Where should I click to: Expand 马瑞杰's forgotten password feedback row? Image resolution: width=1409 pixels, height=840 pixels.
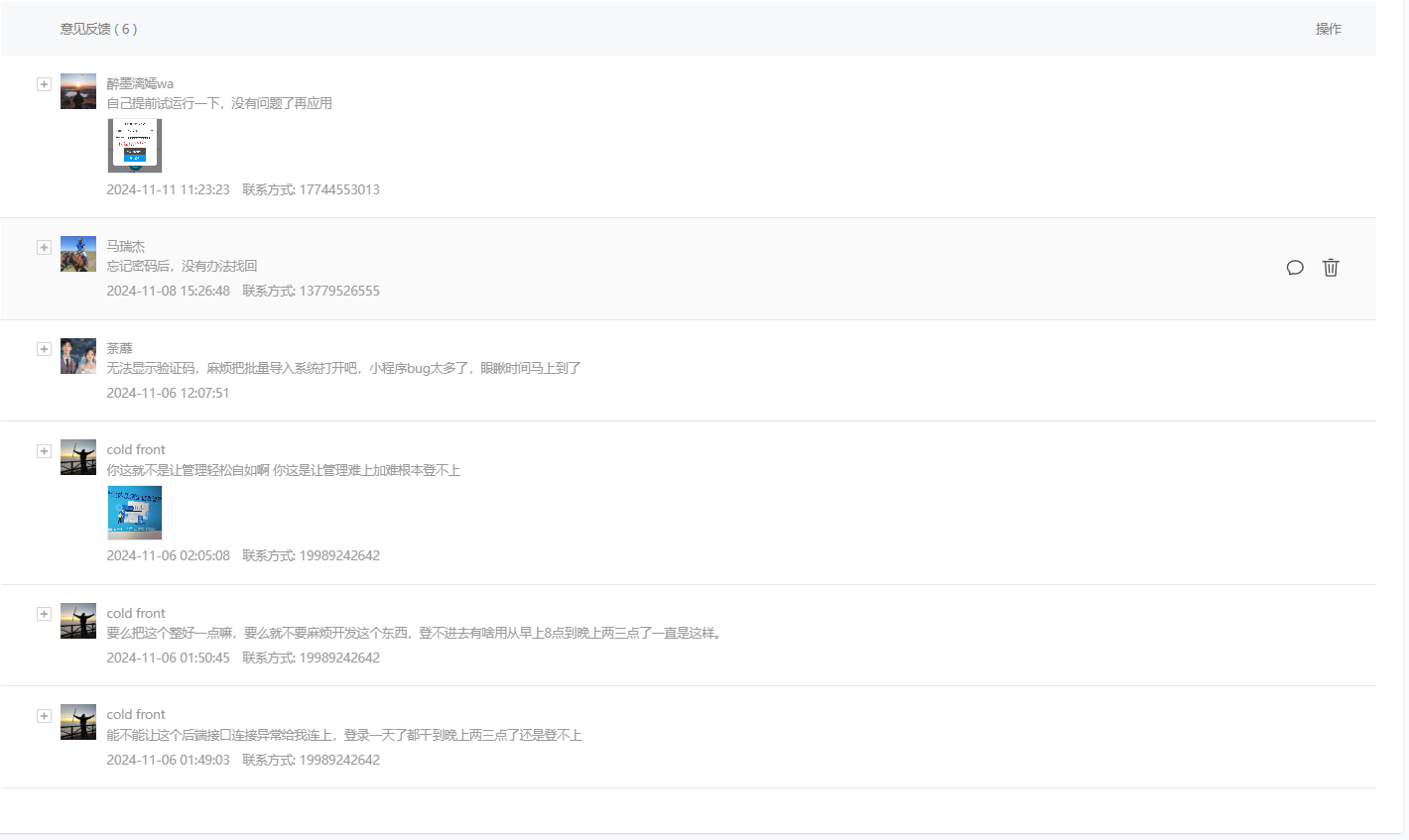[x=44, y=247]
